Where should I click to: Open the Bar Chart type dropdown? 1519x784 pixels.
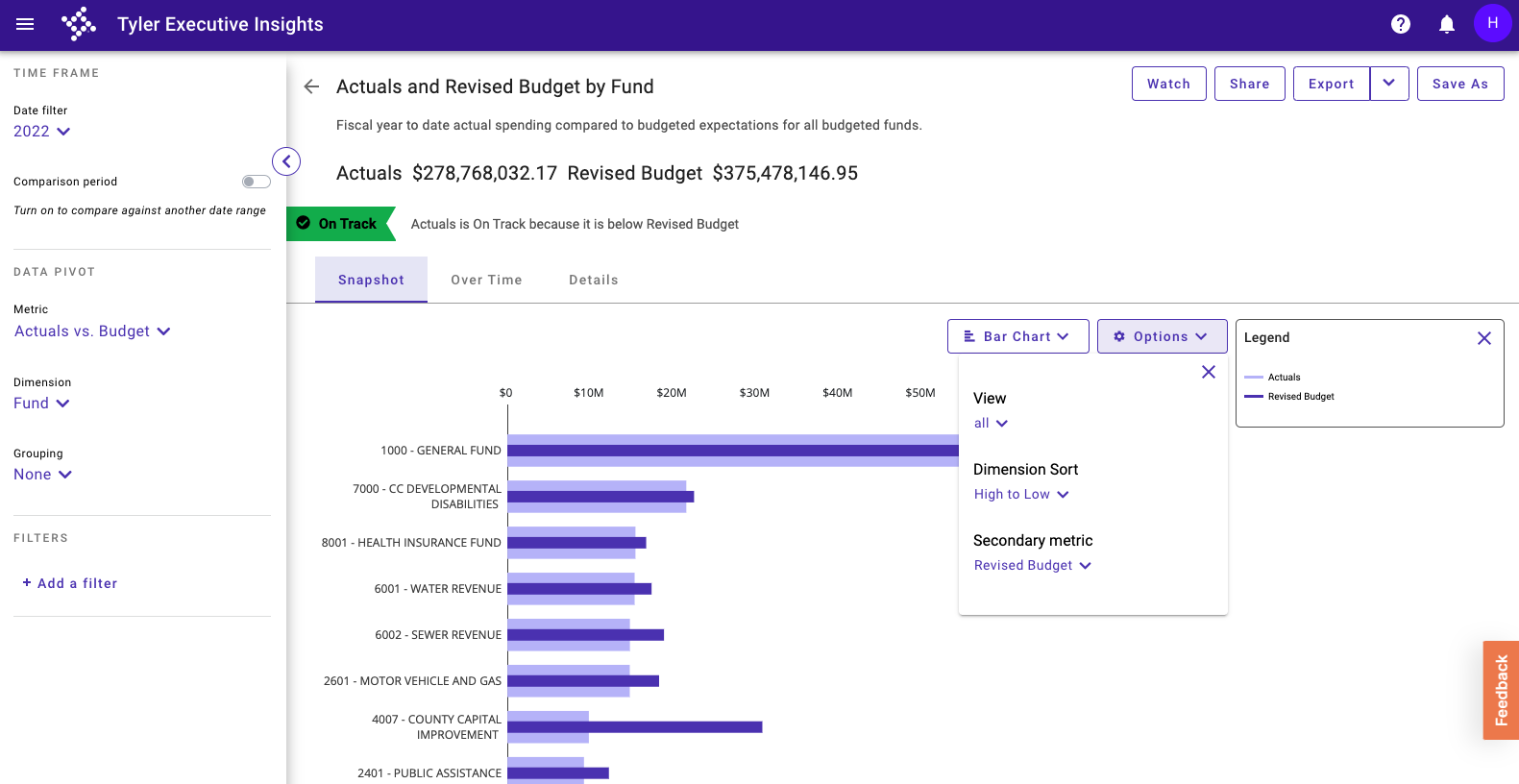coord(1018,336)
